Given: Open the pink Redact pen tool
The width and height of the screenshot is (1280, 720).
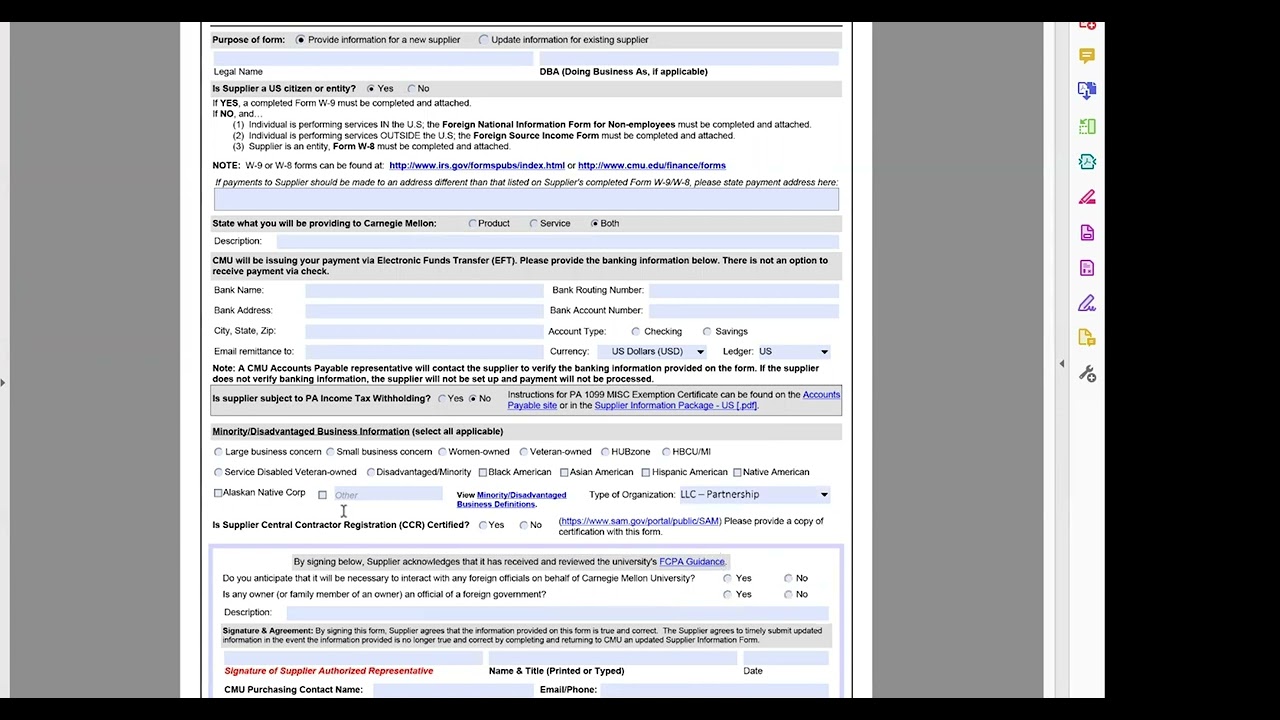Looking at the screenshot, I should 1087,197.
